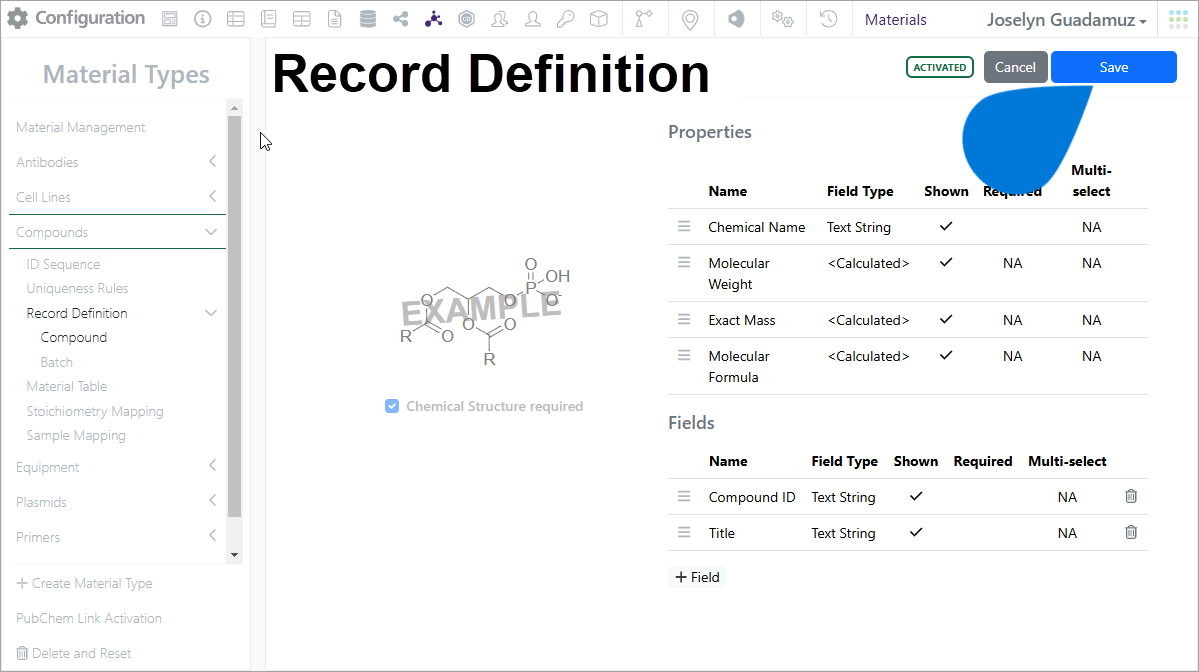This screenshot has height=672, width=1199.
Task: Open the location pin icon
Action: pyautogui.click(x=690, y=20)
